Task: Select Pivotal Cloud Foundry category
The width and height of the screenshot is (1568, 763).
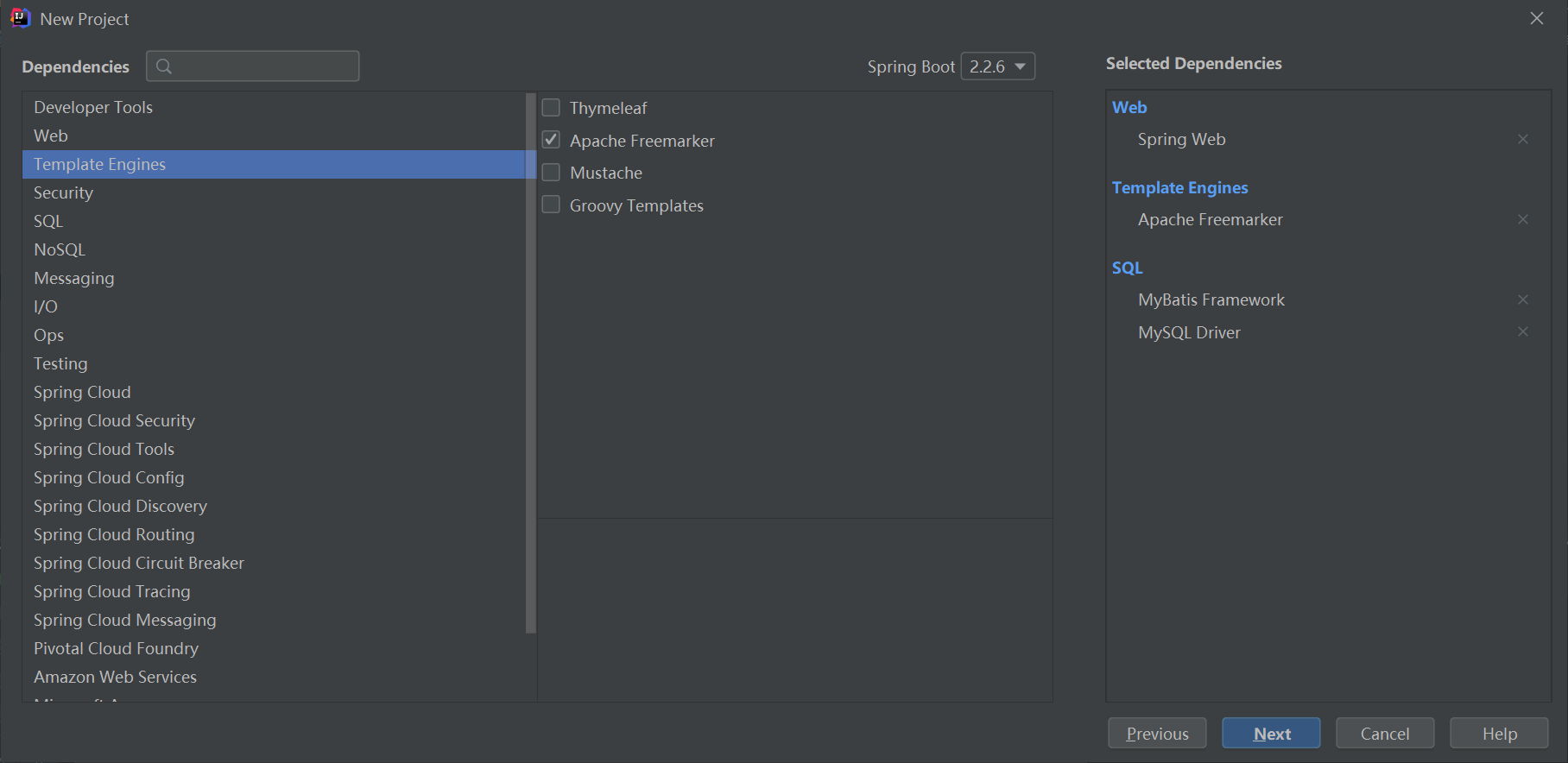Action: pos(274,648)
